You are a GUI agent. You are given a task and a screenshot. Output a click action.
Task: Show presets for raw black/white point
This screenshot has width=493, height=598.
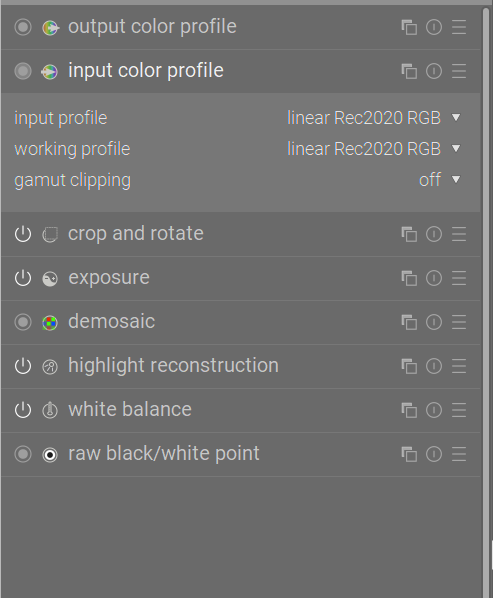click(x=459, y=454)
